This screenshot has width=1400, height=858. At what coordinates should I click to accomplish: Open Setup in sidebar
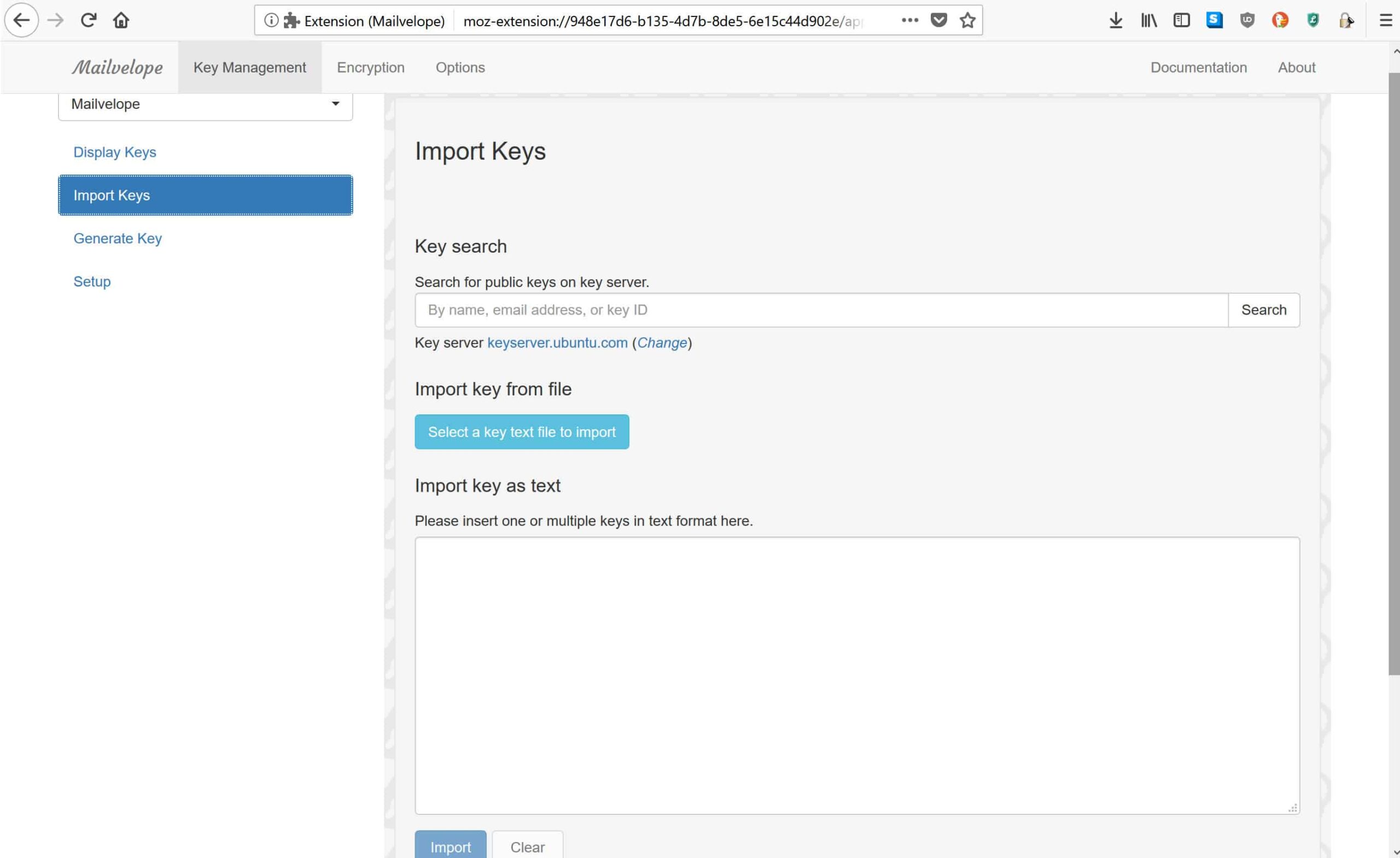click(x=92, y=281)
